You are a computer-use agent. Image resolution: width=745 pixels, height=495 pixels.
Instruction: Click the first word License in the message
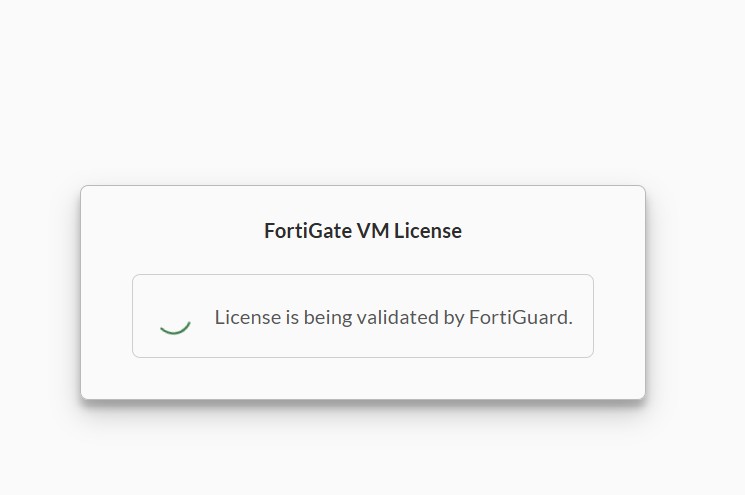point(247,318)
